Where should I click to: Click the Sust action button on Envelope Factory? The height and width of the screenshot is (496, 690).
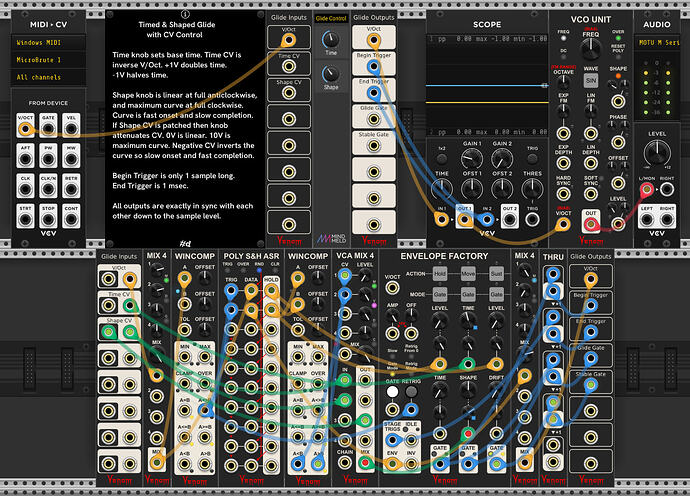pos(496,273)
